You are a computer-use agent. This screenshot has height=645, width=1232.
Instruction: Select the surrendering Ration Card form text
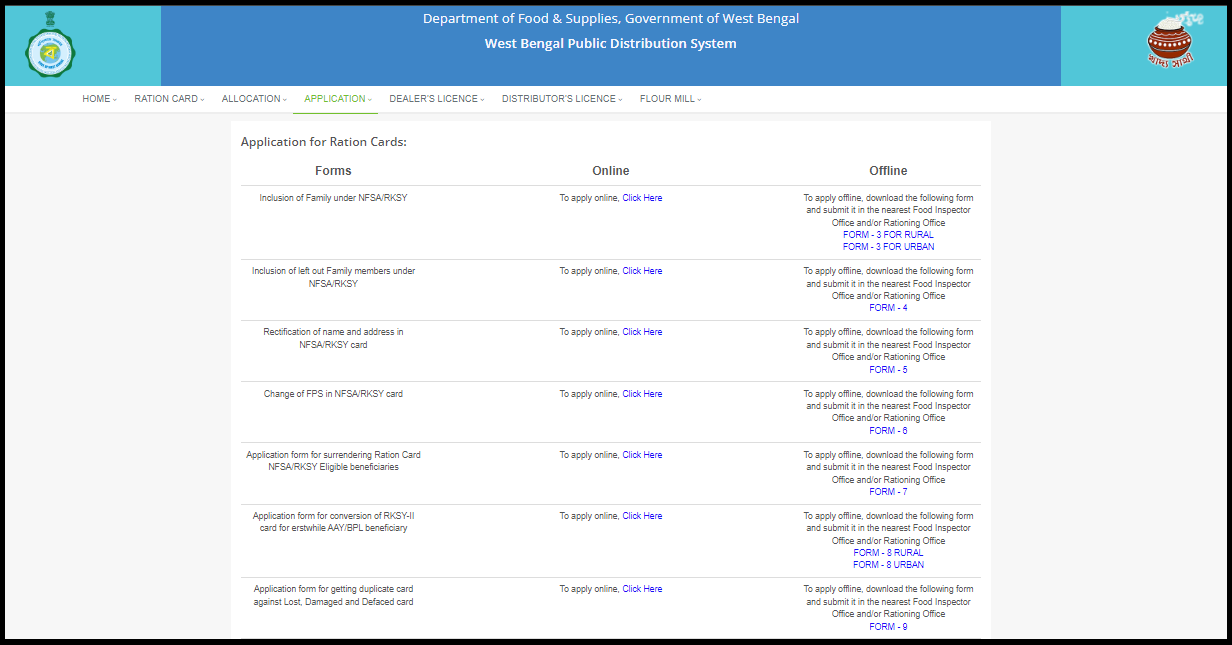pyautogui.click(x=333, y=461)
